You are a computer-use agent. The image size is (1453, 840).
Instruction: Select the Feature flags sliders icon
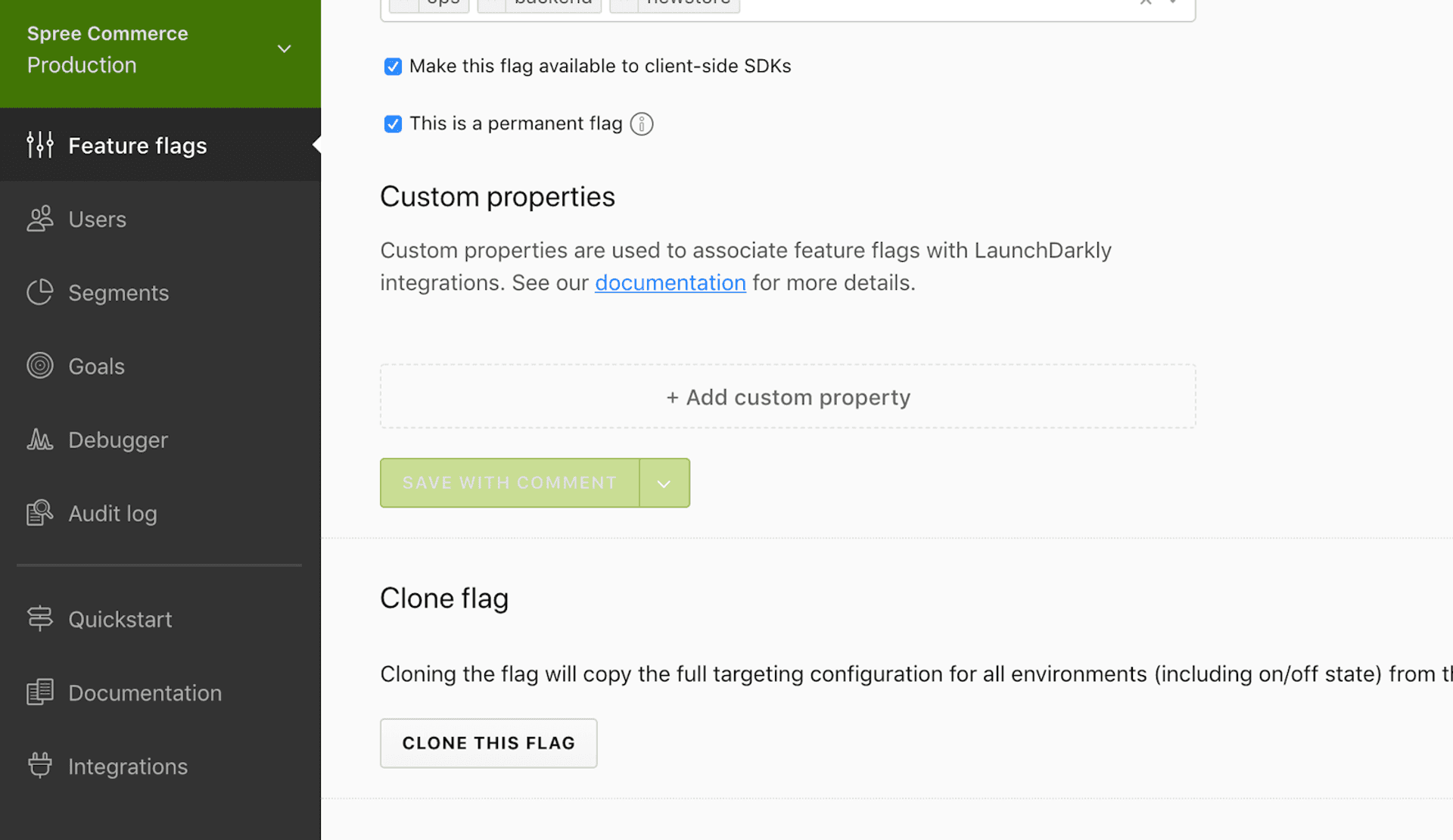[39, 145]
